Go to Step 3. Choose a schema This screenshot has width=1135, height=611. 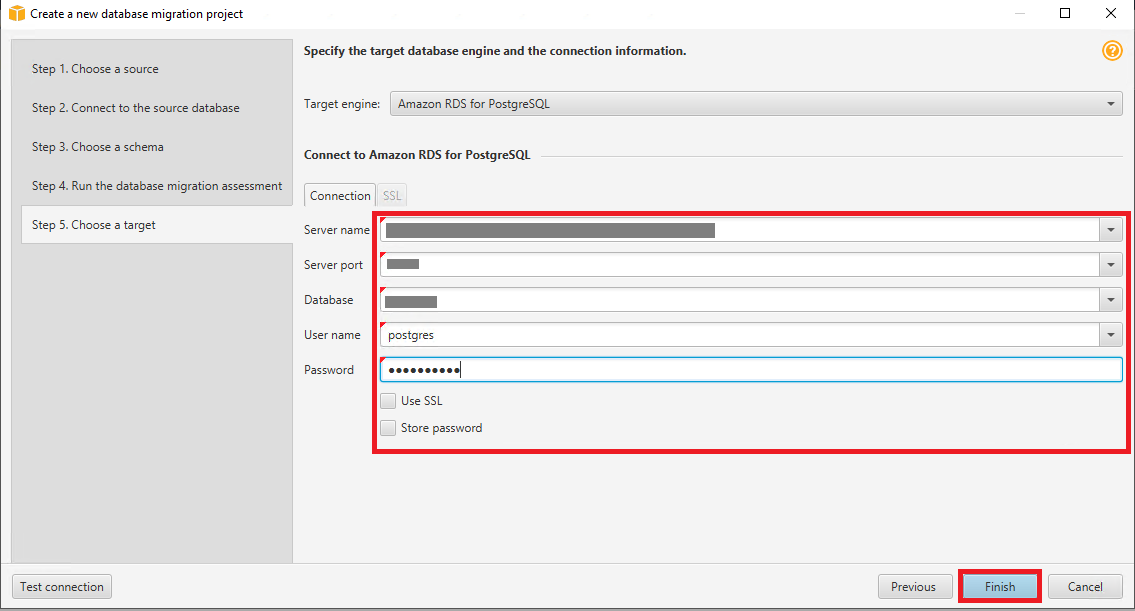98,147
